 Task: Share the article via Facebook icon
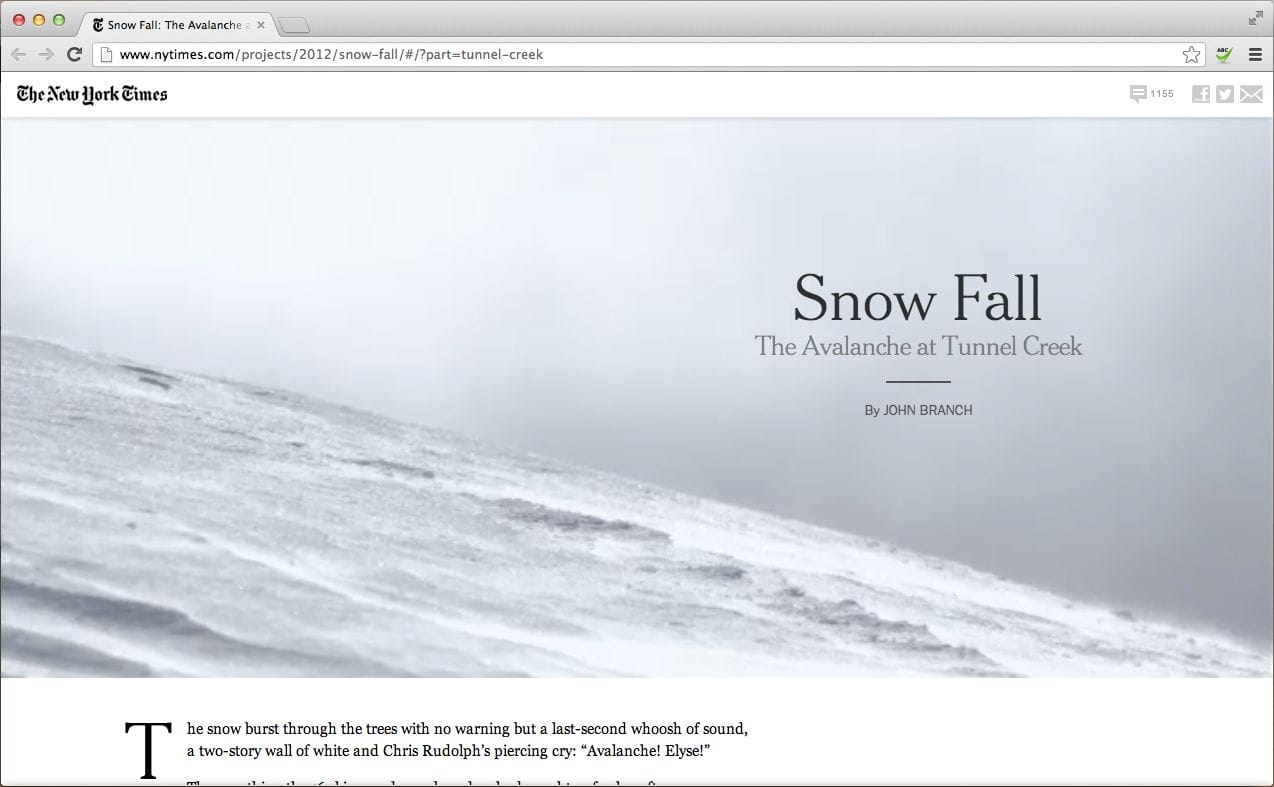[1201, 94]
